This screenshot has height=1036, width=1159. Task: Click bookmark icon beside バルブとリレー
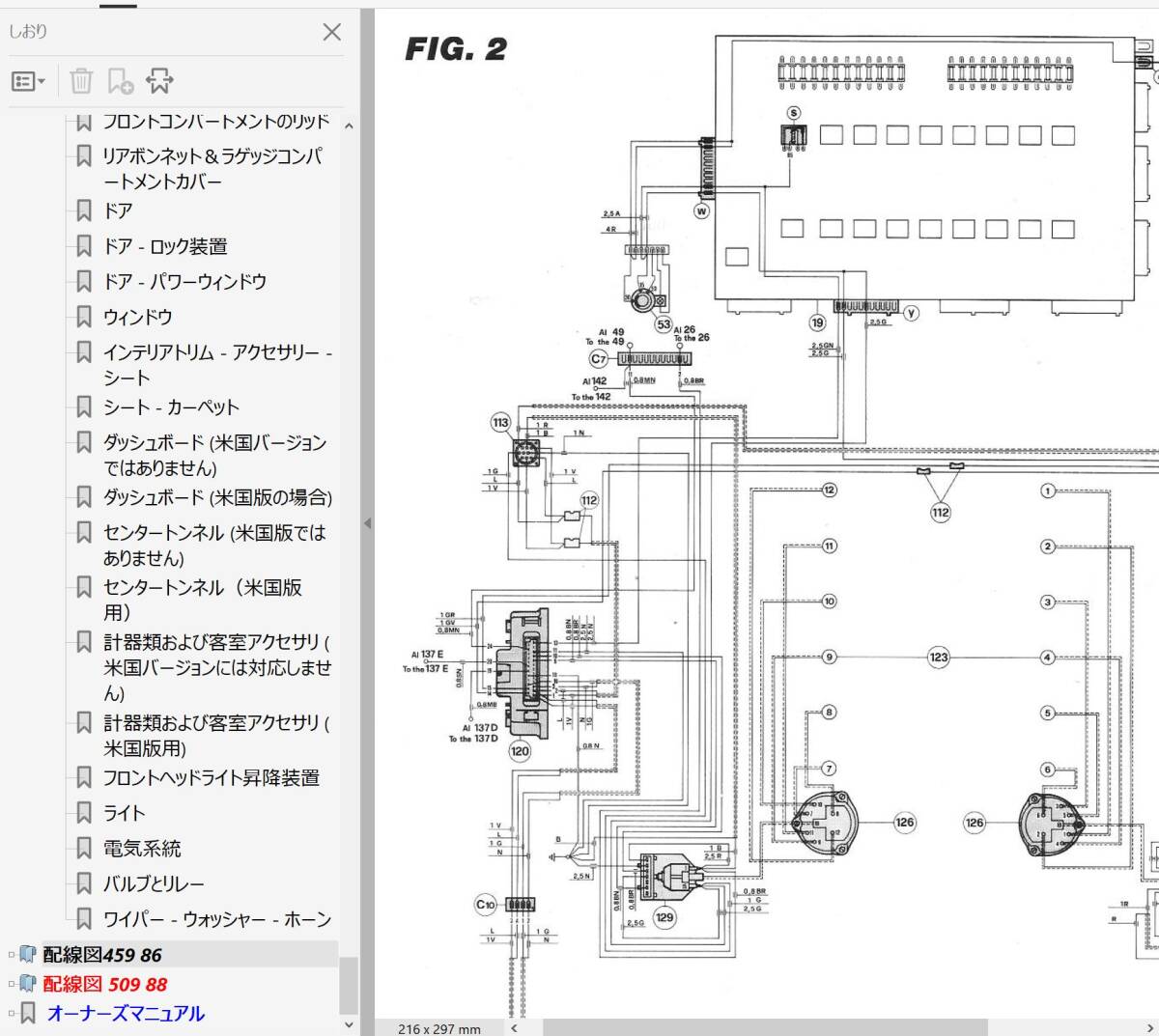(x=84, y=884)
